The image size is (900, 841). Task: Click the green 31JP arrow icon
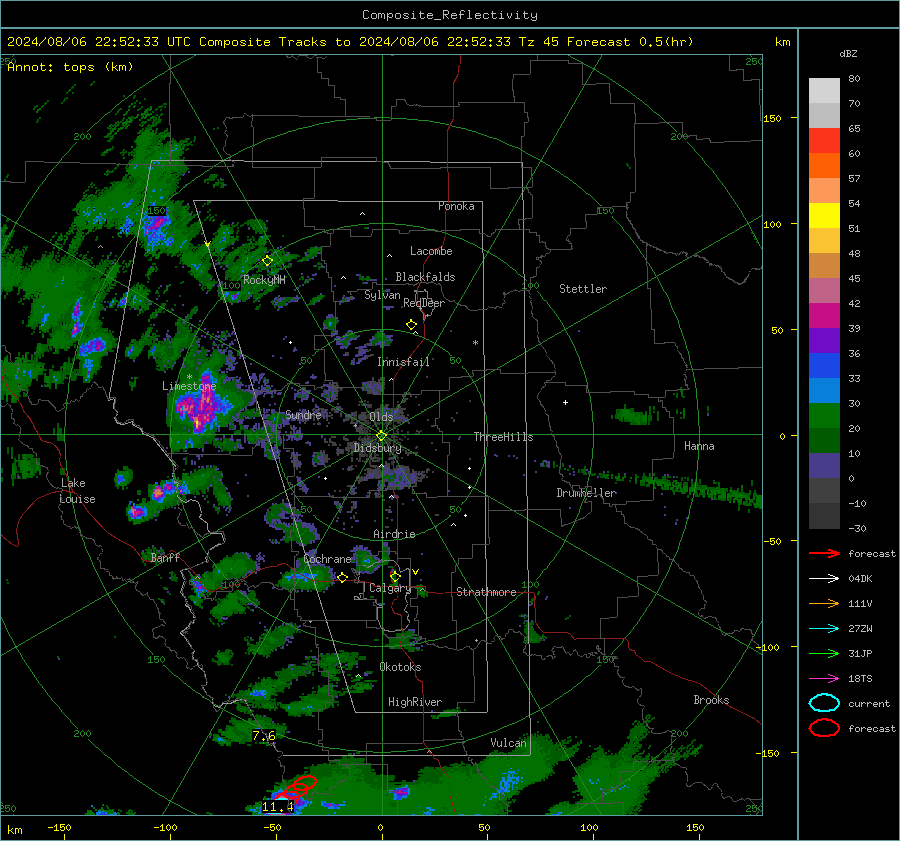pos(824,653)
